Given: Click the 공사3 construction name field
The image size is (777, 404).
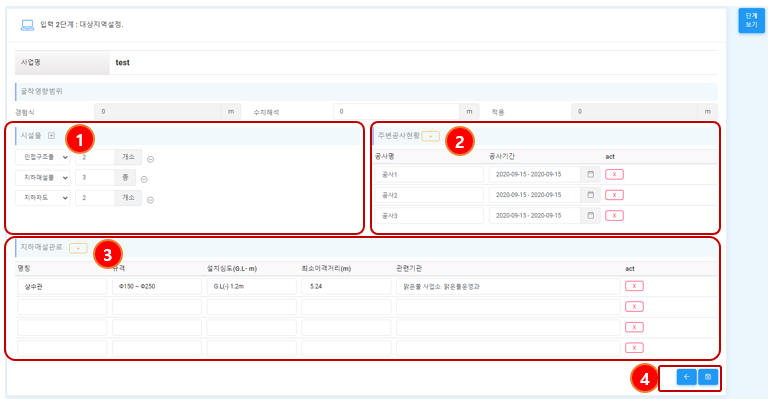Looking at the screenshot, I should [429, 216].
